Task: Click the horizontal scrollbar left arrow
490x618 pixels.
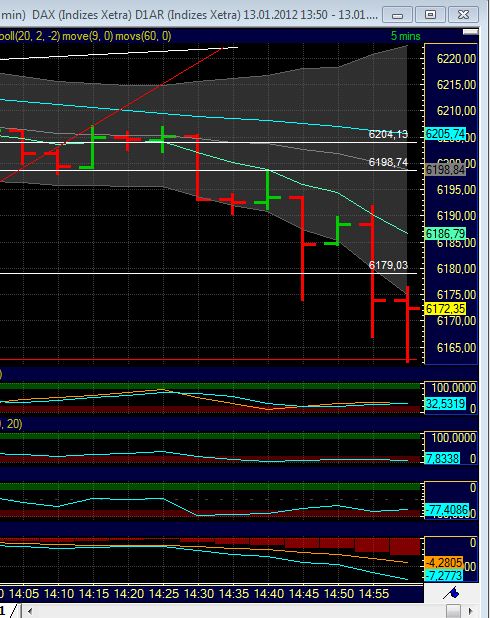Action: tap(30, 611)
